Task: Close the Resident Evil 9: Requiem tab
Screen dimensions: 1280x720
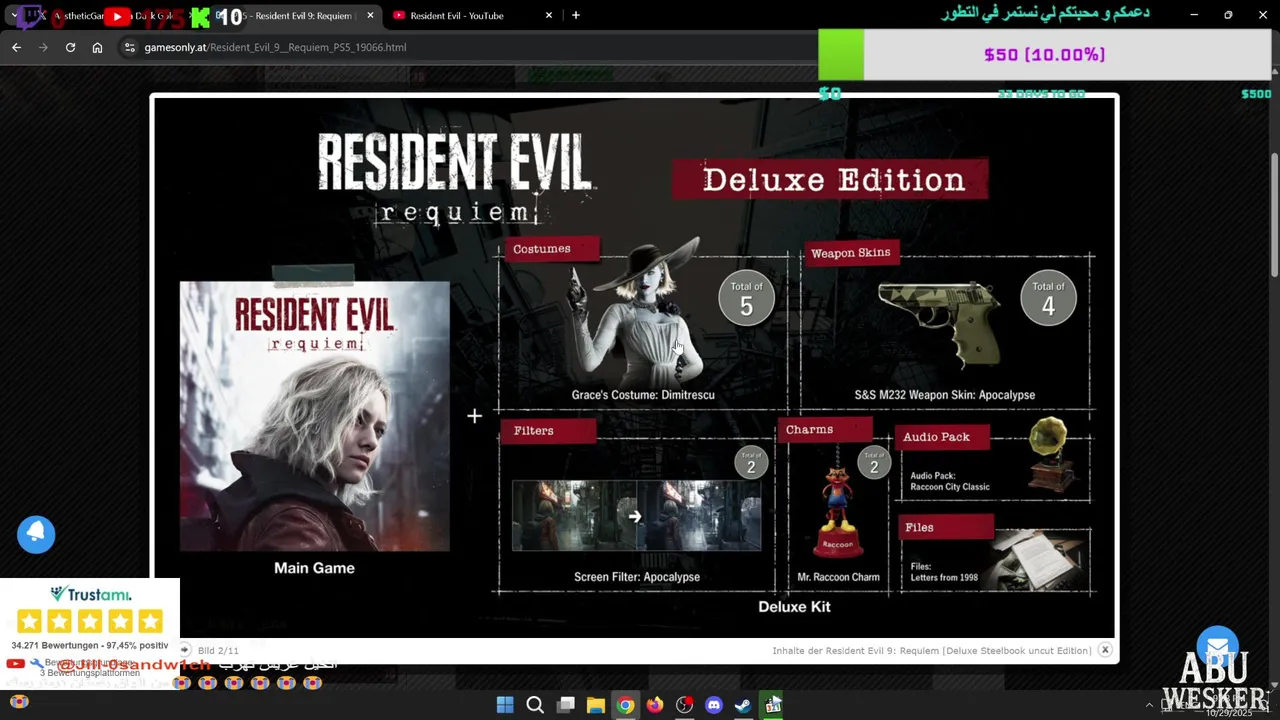Action: pyautogui.click(x=370, y=16)
